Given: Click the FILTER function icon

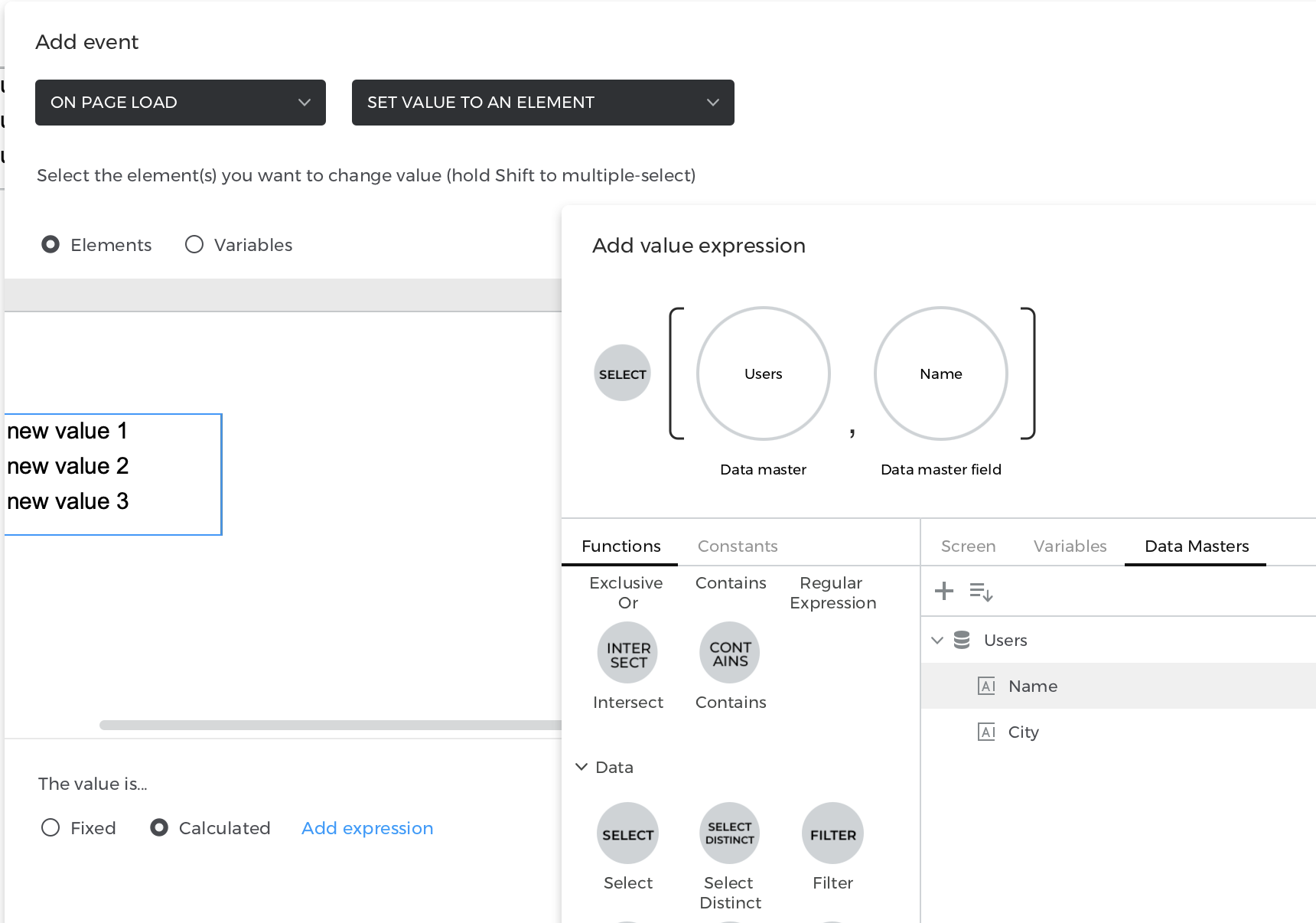Looking at the screenshot, I should (832, 833).
